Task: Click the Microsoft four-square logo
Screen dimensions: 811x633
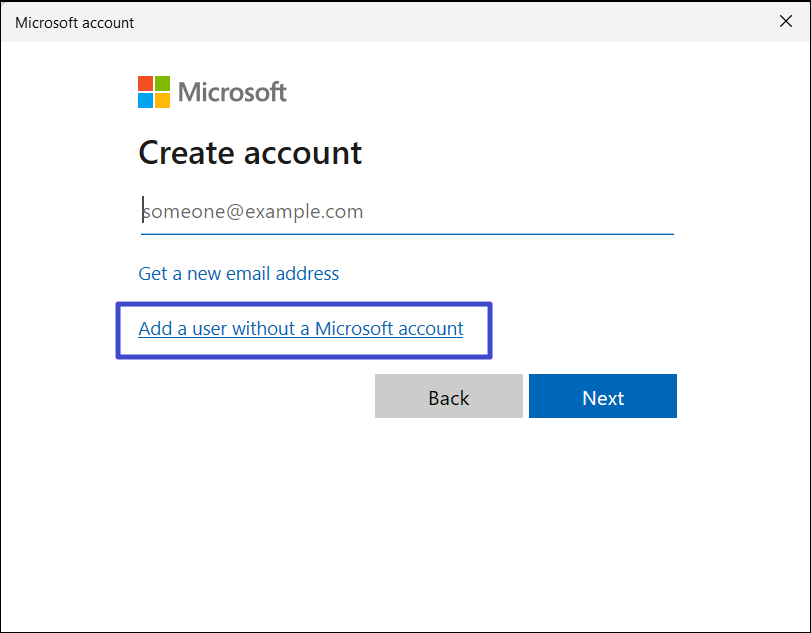Action: point(154,92)
